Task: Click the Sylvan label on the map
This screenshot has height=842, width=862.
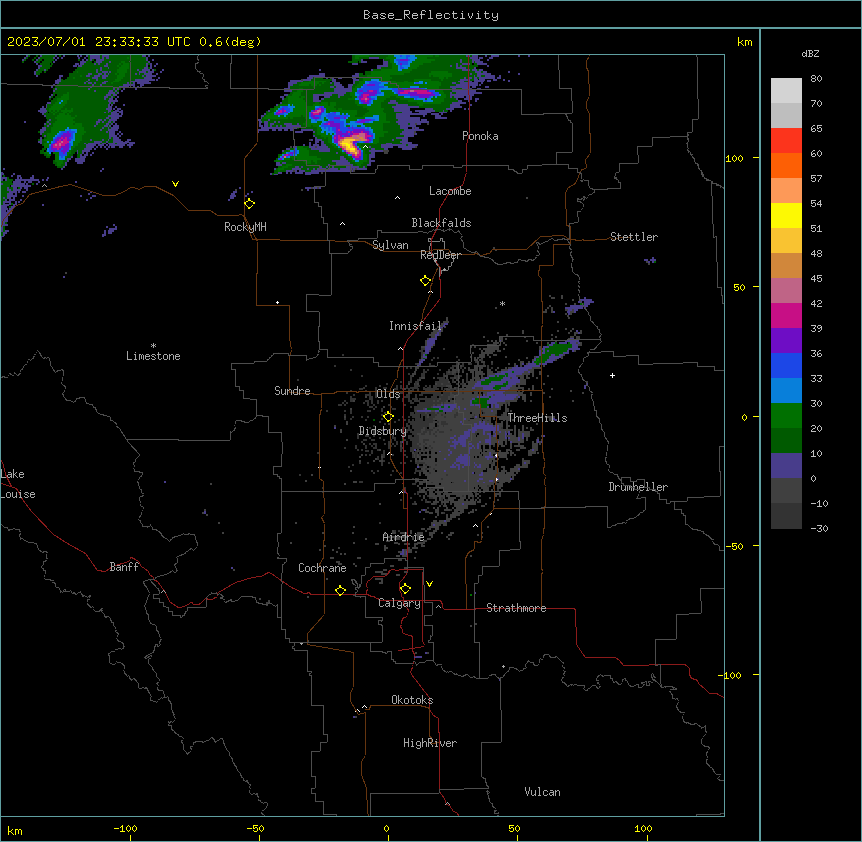Action: coord(390,245)
